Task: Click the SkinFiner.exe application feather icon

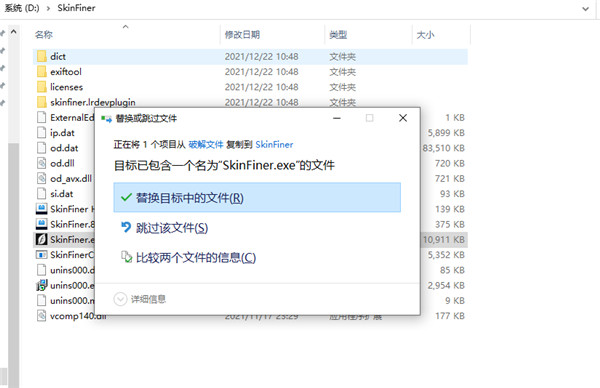Action: 41,239
